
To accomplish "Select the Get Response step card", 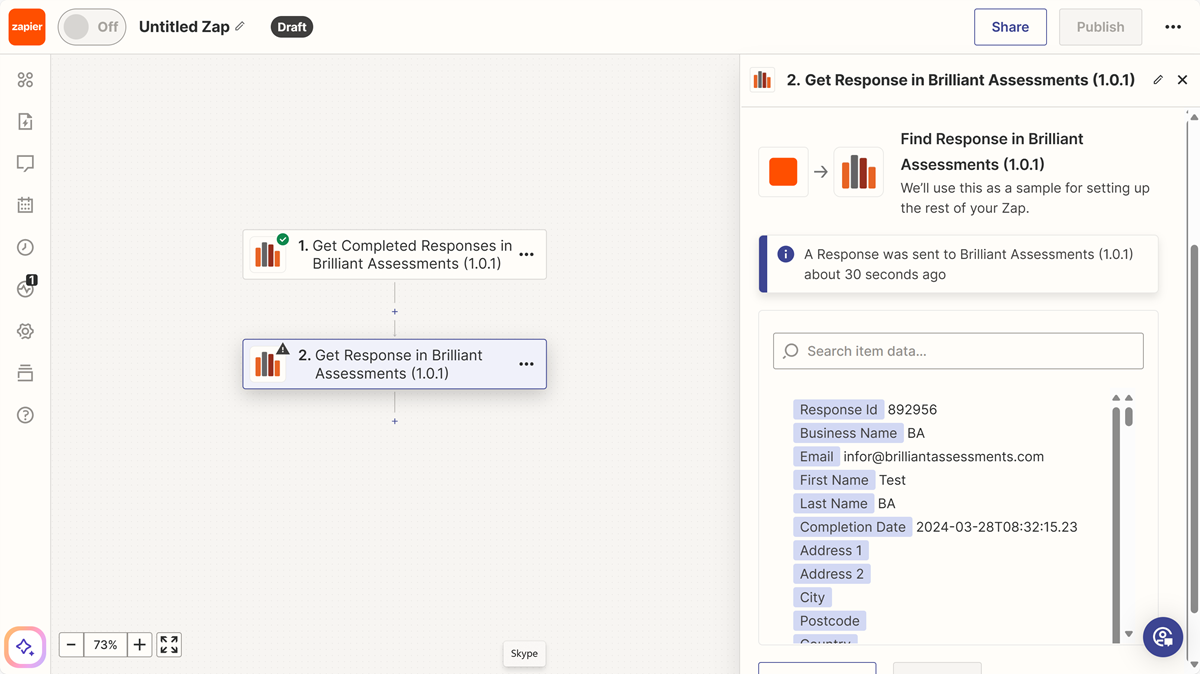I will coord(395,364).
